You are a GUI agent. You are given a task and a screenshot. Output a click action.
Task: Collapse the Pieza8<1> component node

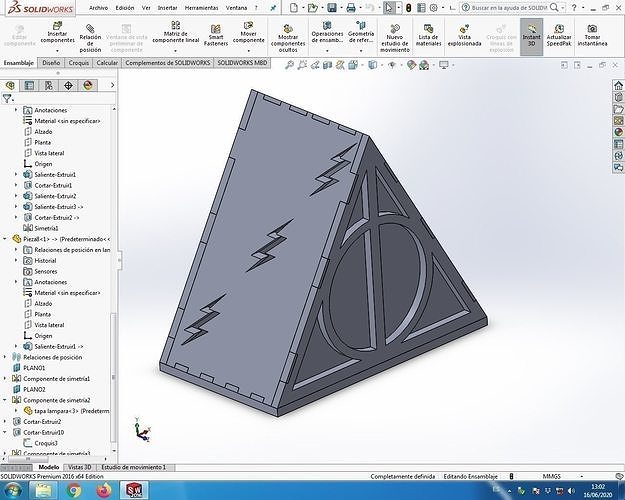[x=5, y=239]
